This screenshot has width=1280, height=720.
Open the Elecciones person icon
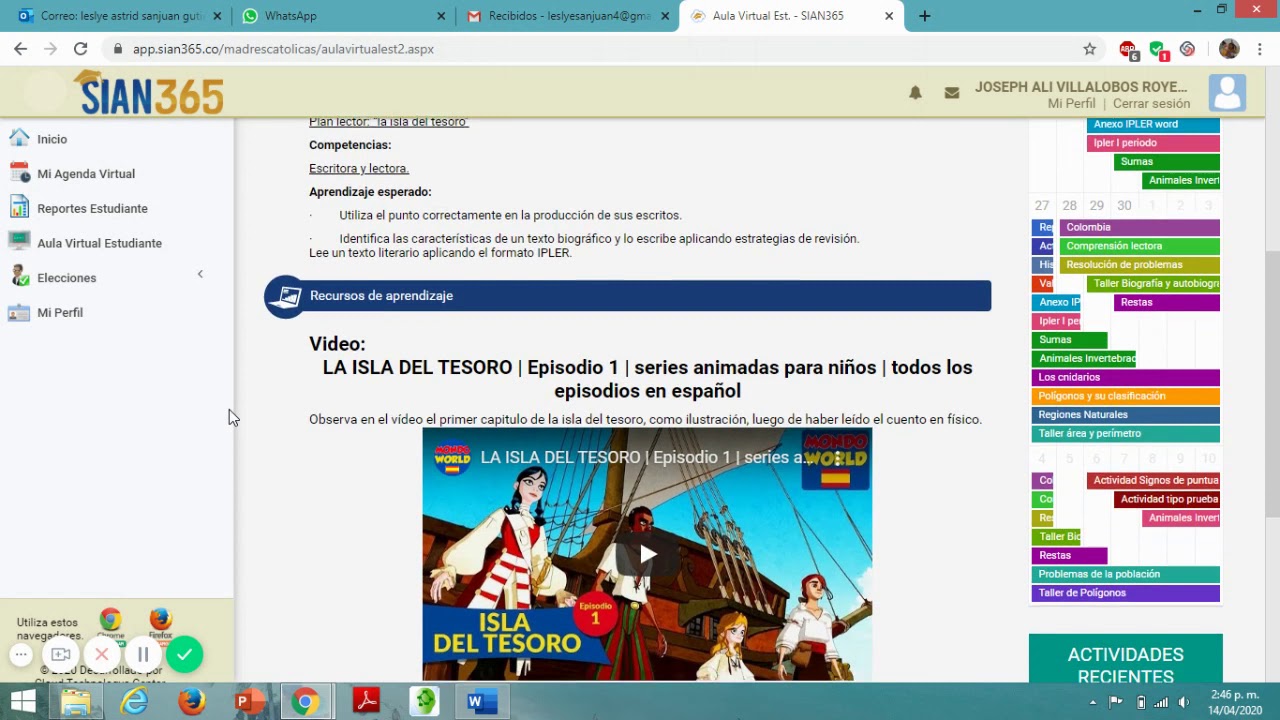[19, 277]
